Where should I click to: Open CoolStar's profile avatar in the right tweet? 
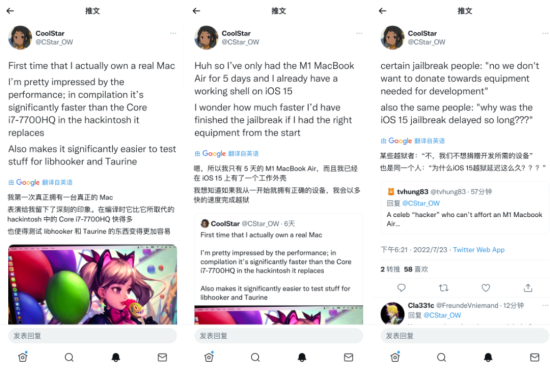[393, 38]
